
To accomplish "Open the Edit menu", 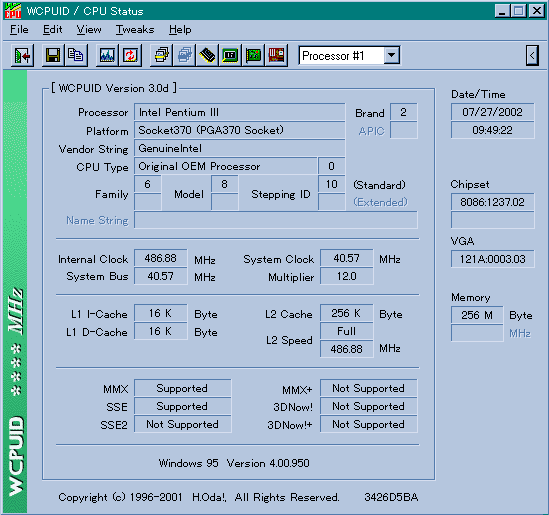I will click(53, 30).
